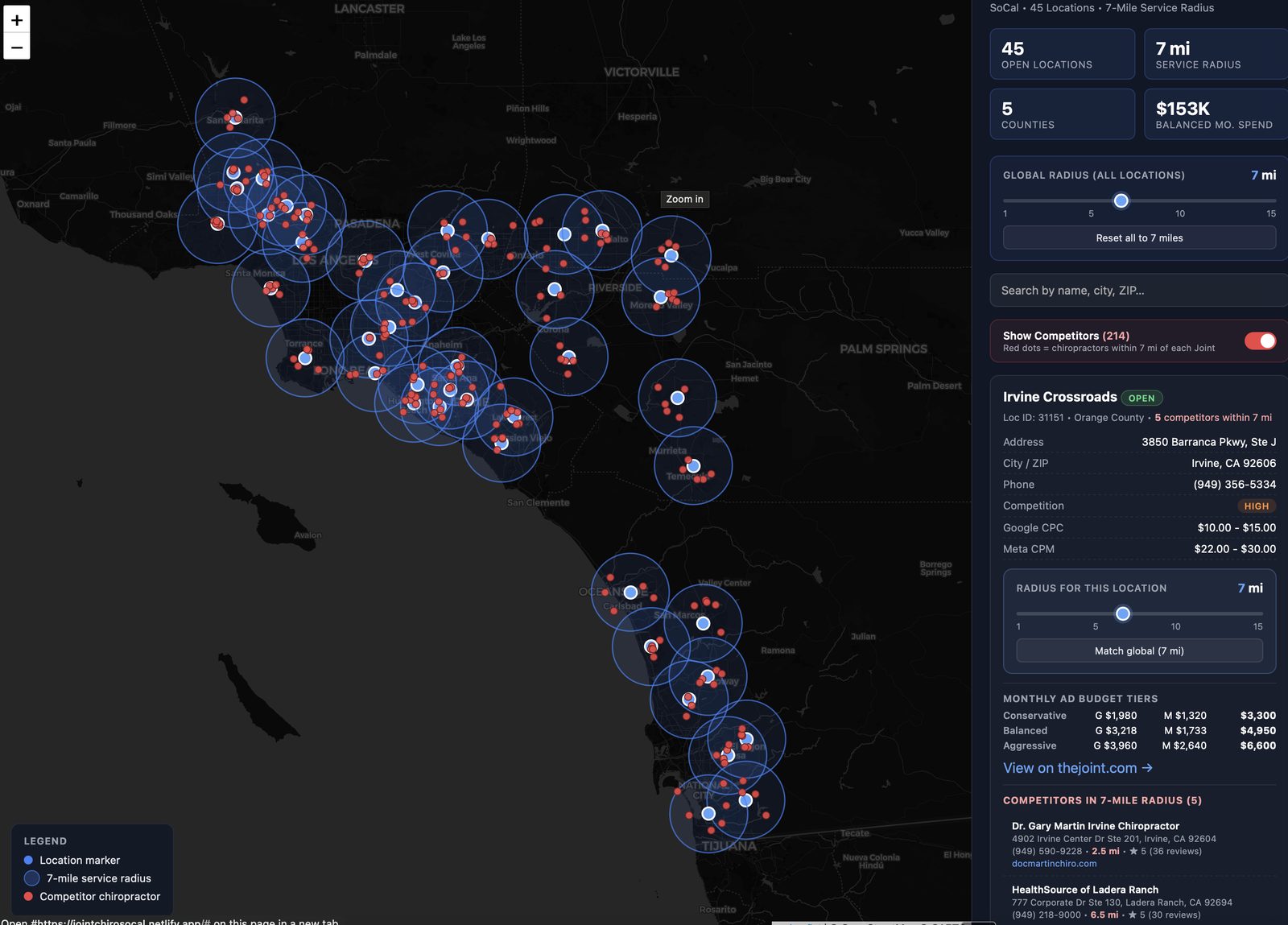Image resolution: width=1288 pixels, height=925 pixels.
Task: Click the Balanced budget tier row
Action: click(1139, 731)
